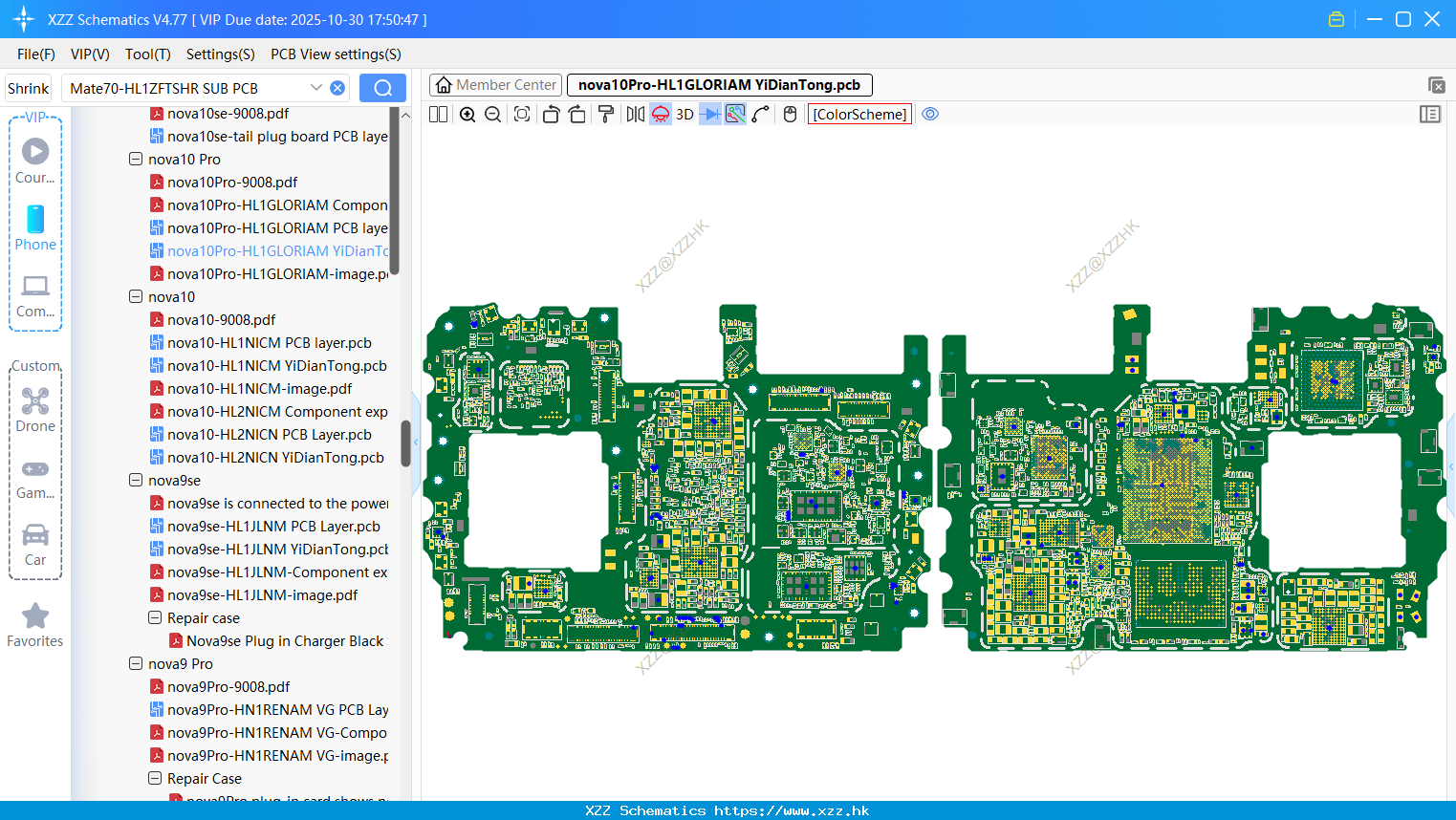Open the ColorScheme selector
The width and height of the screenshot is (1456, 820).
click(859, 115)
